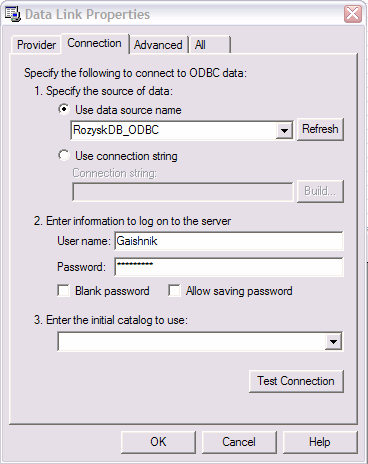The width and height of the screenshot is (368, 464).
Task: Click the User name field containing Gaishnik
Action: [x=229, y=241]
